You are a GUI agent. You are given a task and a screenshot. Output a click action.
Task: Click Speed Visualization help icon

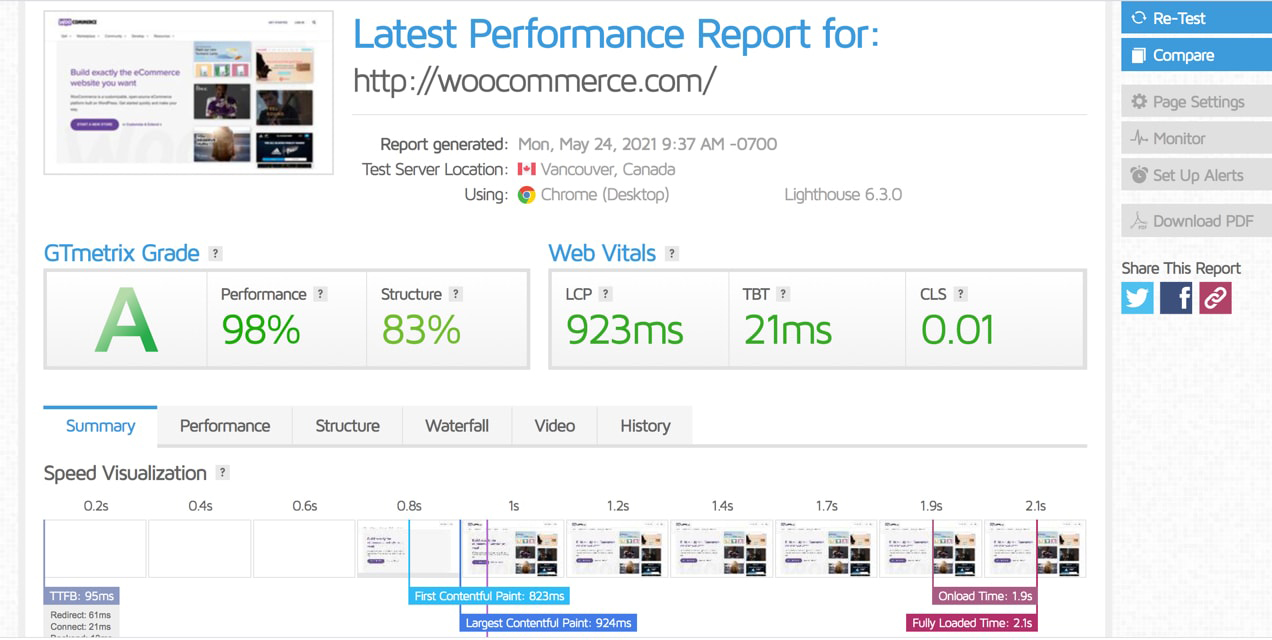pyautogui.click(x=223, y=473)
